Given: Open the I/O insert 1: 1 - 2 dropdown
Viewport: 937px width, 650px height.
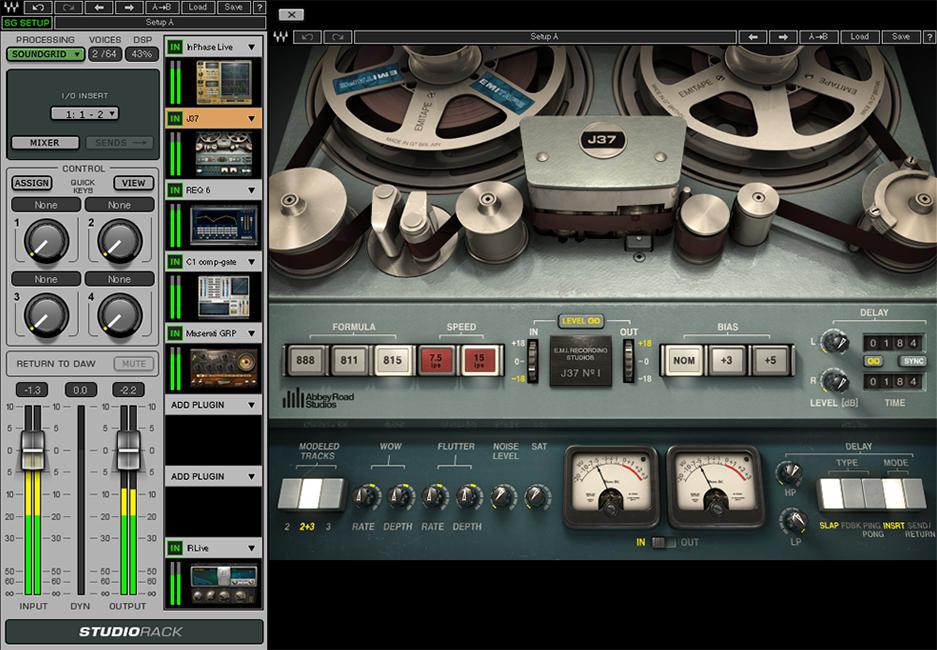Looking at the screenshot, I should click(x=84, y=114).
